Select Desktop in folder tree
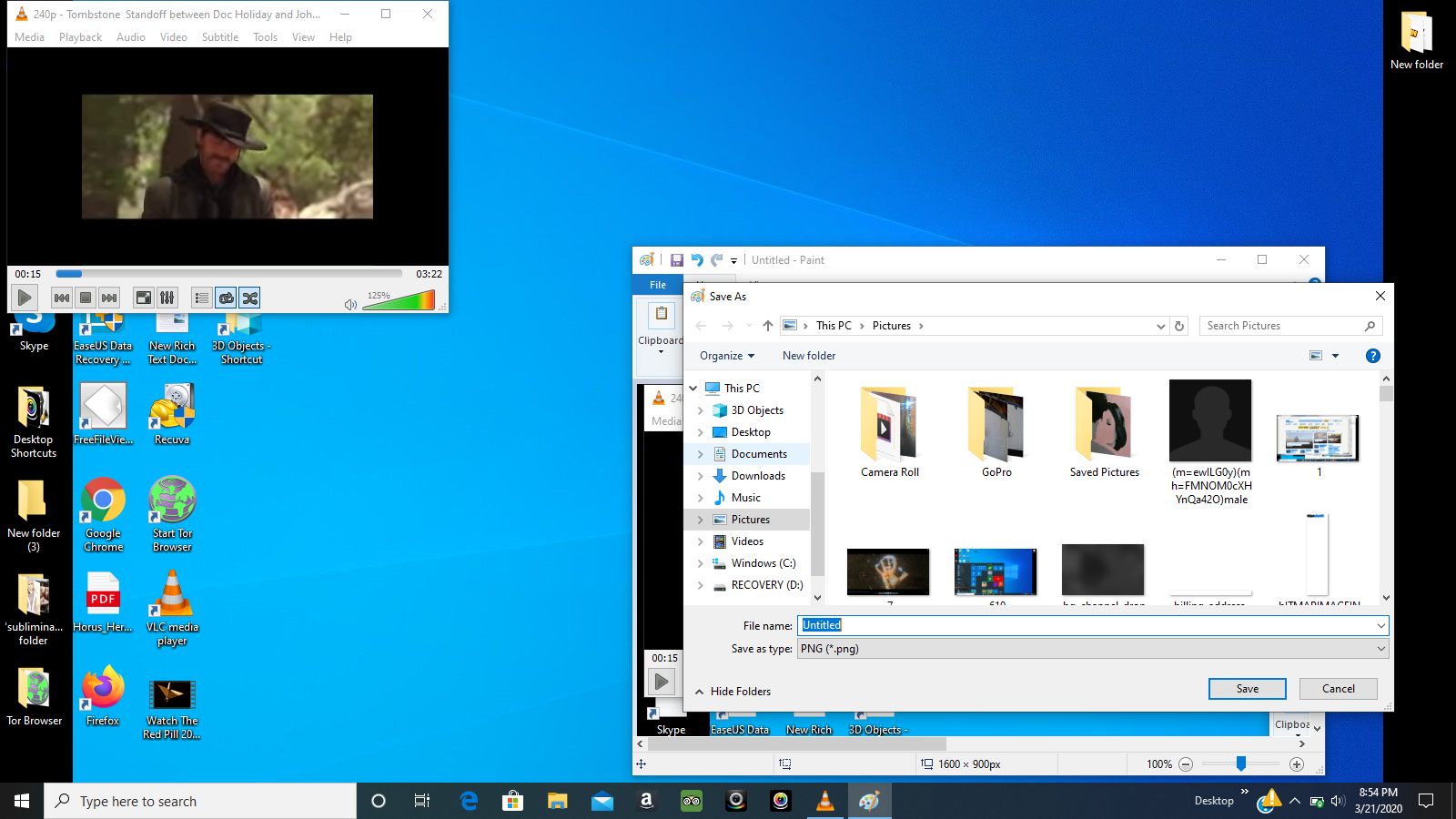 [x=751, y=432]
